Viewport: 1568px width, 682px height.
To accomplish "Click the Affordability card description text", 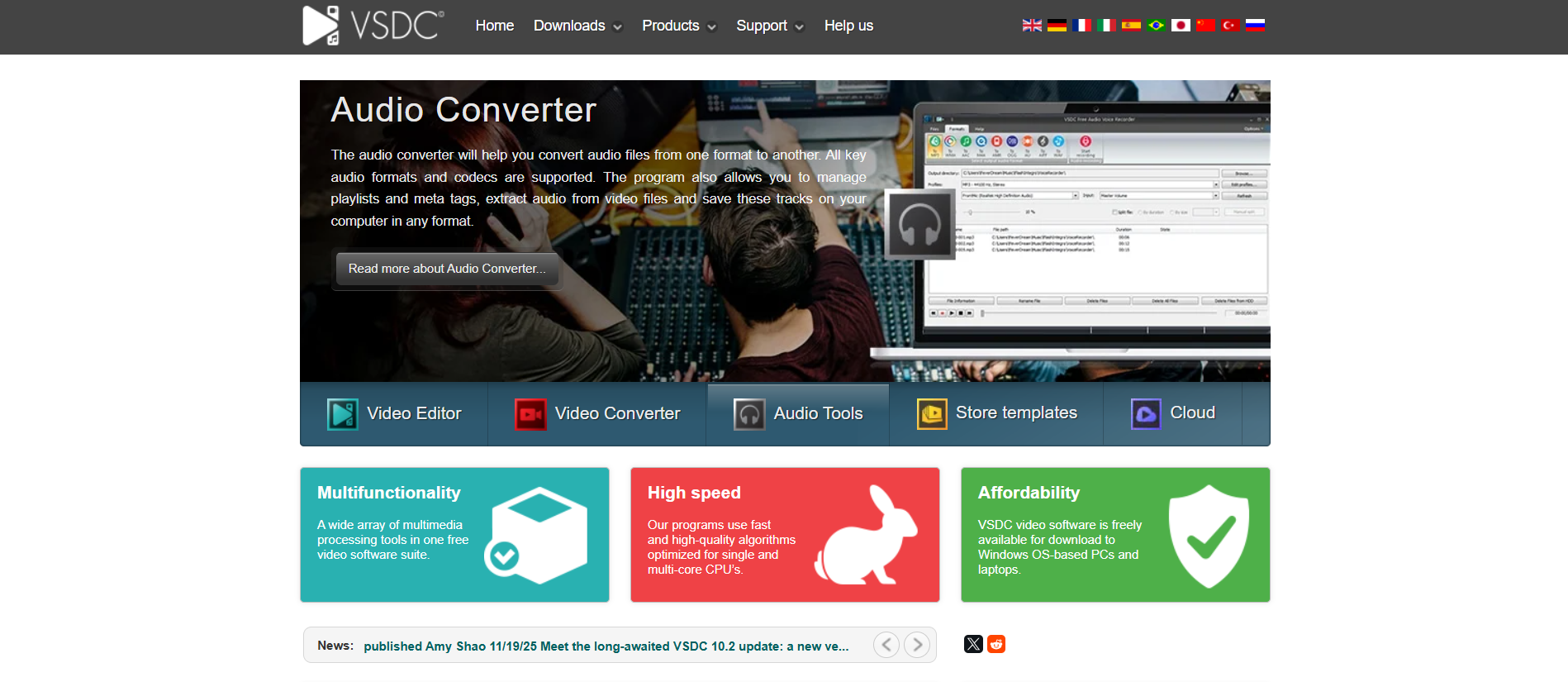I will click(x=1060, y=547).
